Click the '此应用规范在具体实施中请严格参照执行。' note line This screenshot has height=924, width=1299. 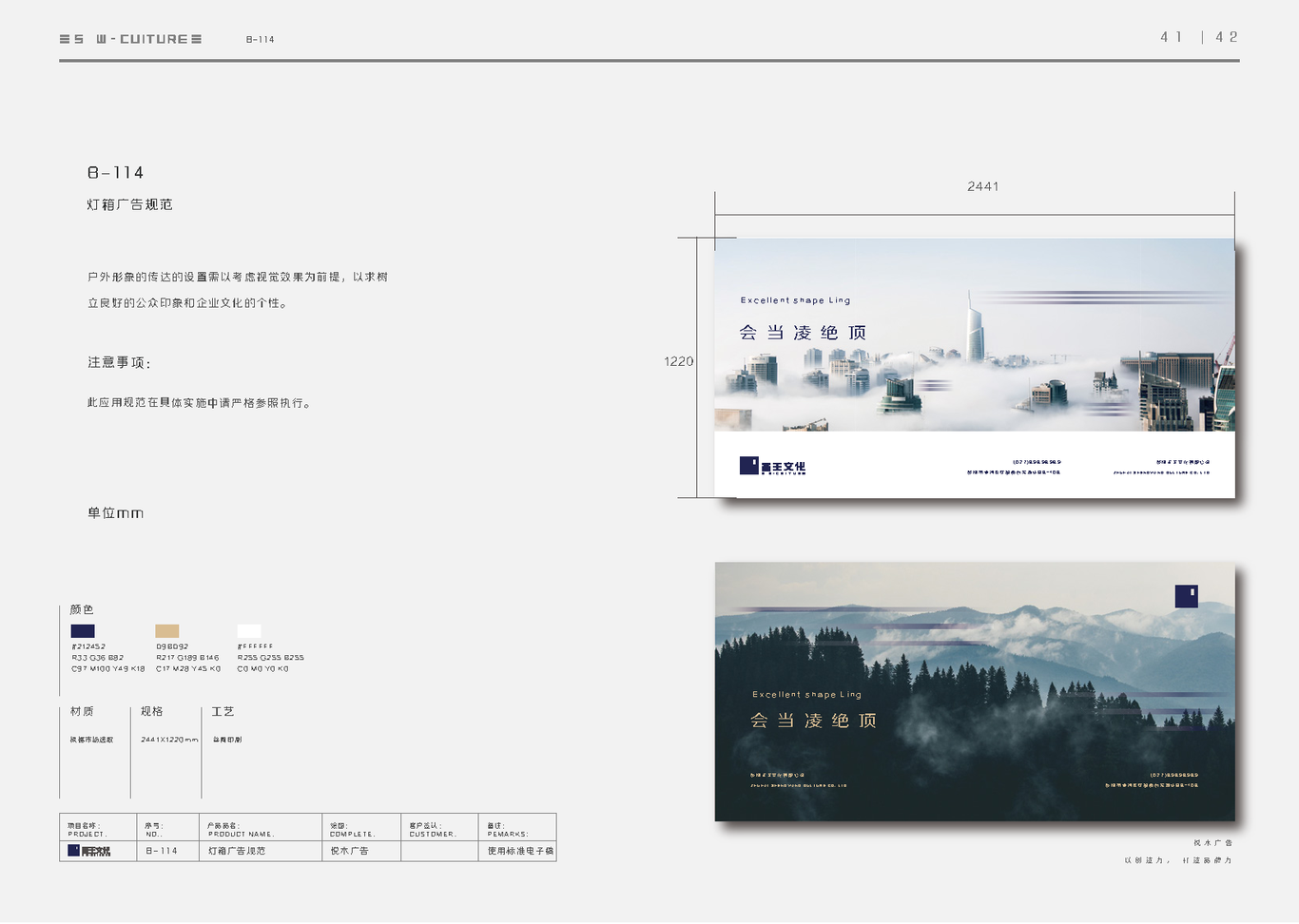tap(199, 403)
